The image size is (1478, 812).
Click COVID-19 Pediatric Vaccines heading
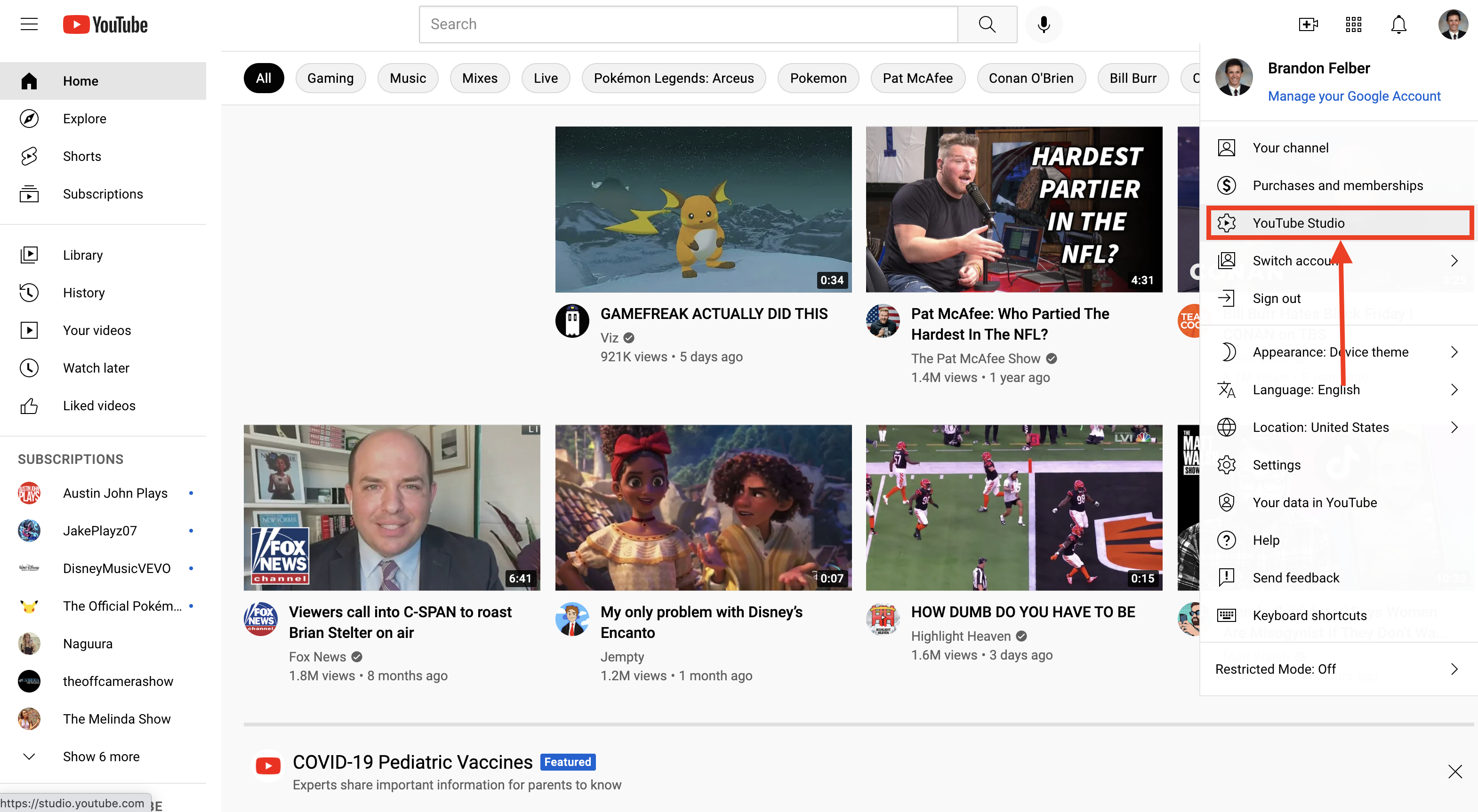(x=412, y=762)
